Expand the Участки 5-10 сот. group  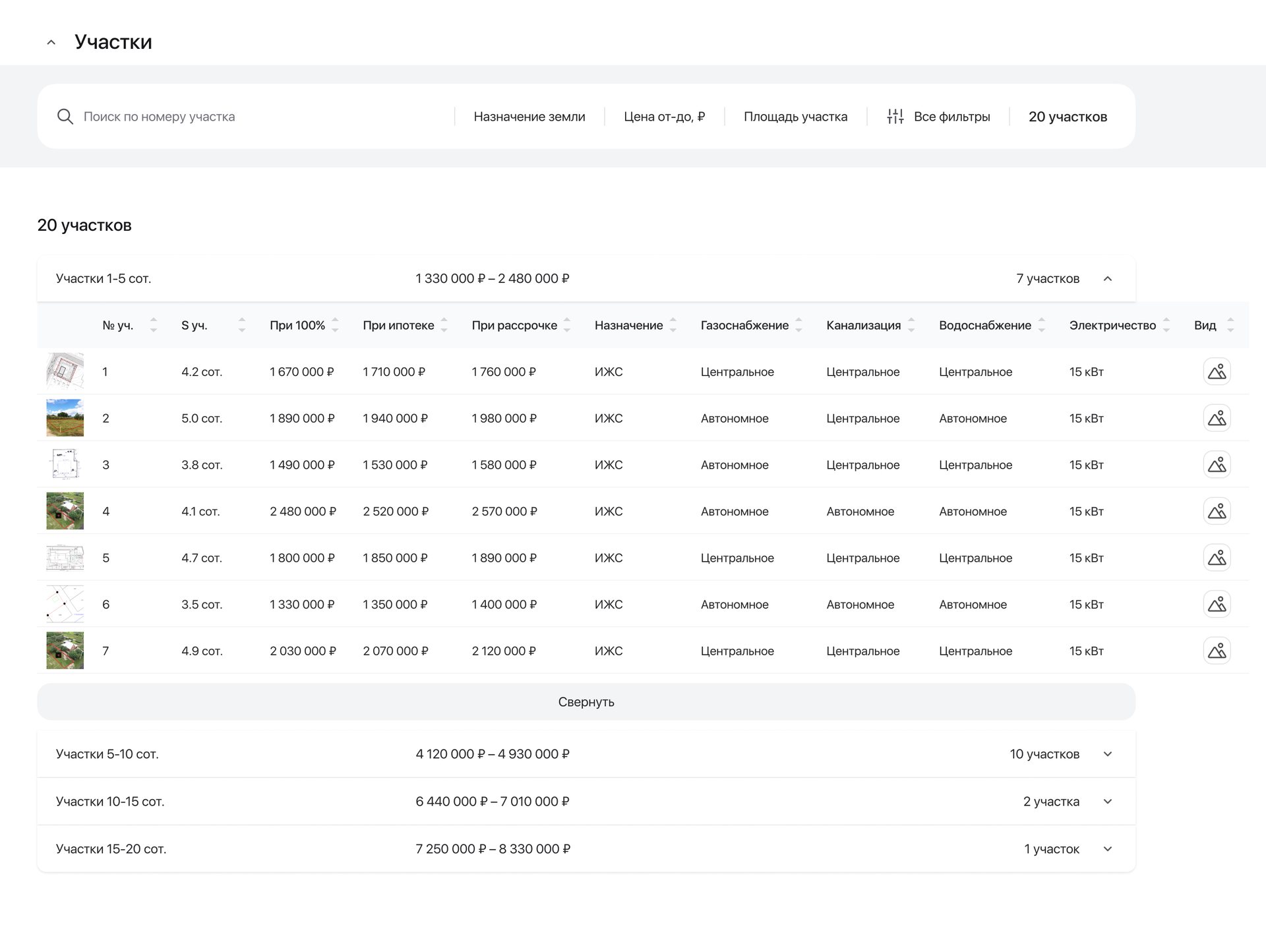point(1108,754)
